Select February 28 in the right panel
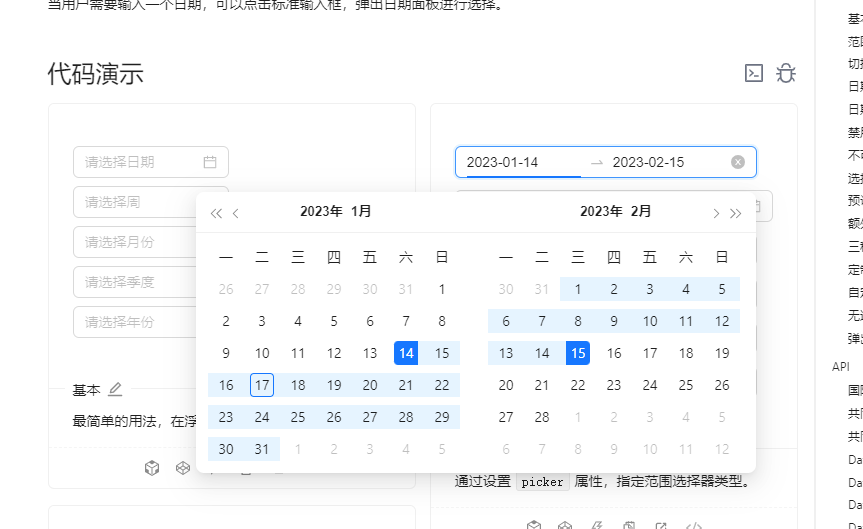This screenshot has width=863, height=529. [x=542, y=417]
